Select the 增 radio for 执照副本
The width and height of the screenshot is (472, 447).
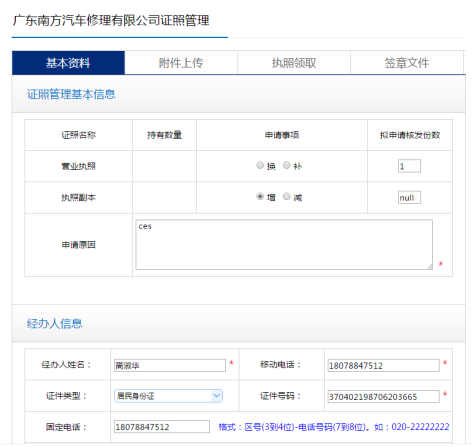[x=260, y=197]
